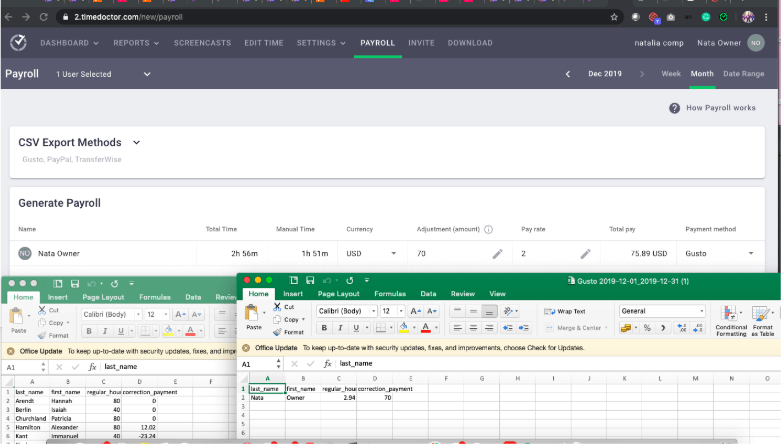The image size is (782, 446).
Task: Open the Download link
Action: [x=470, y=43]
